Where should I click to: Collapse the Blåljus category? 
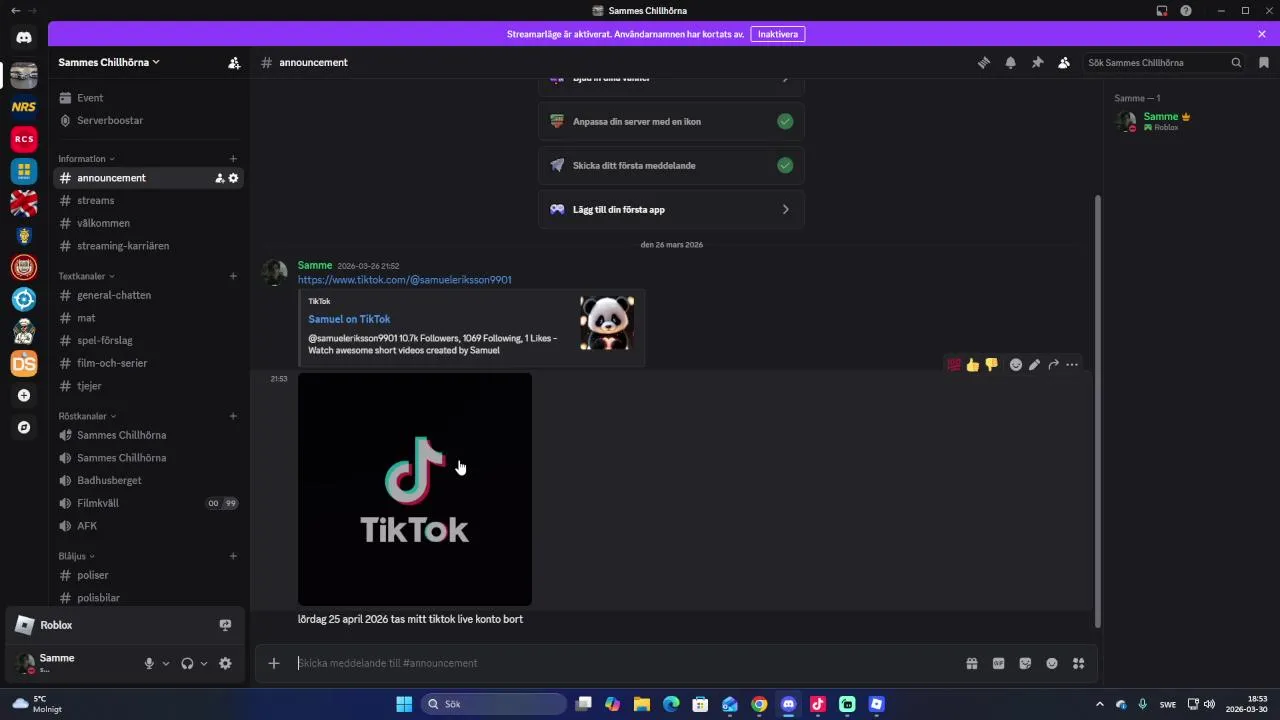(76, 556)
